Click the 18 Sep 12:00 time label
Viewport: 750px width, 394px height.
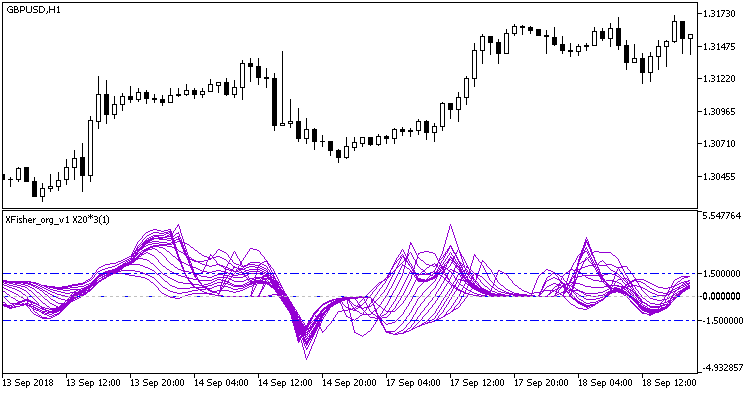(x=669, y=383)
